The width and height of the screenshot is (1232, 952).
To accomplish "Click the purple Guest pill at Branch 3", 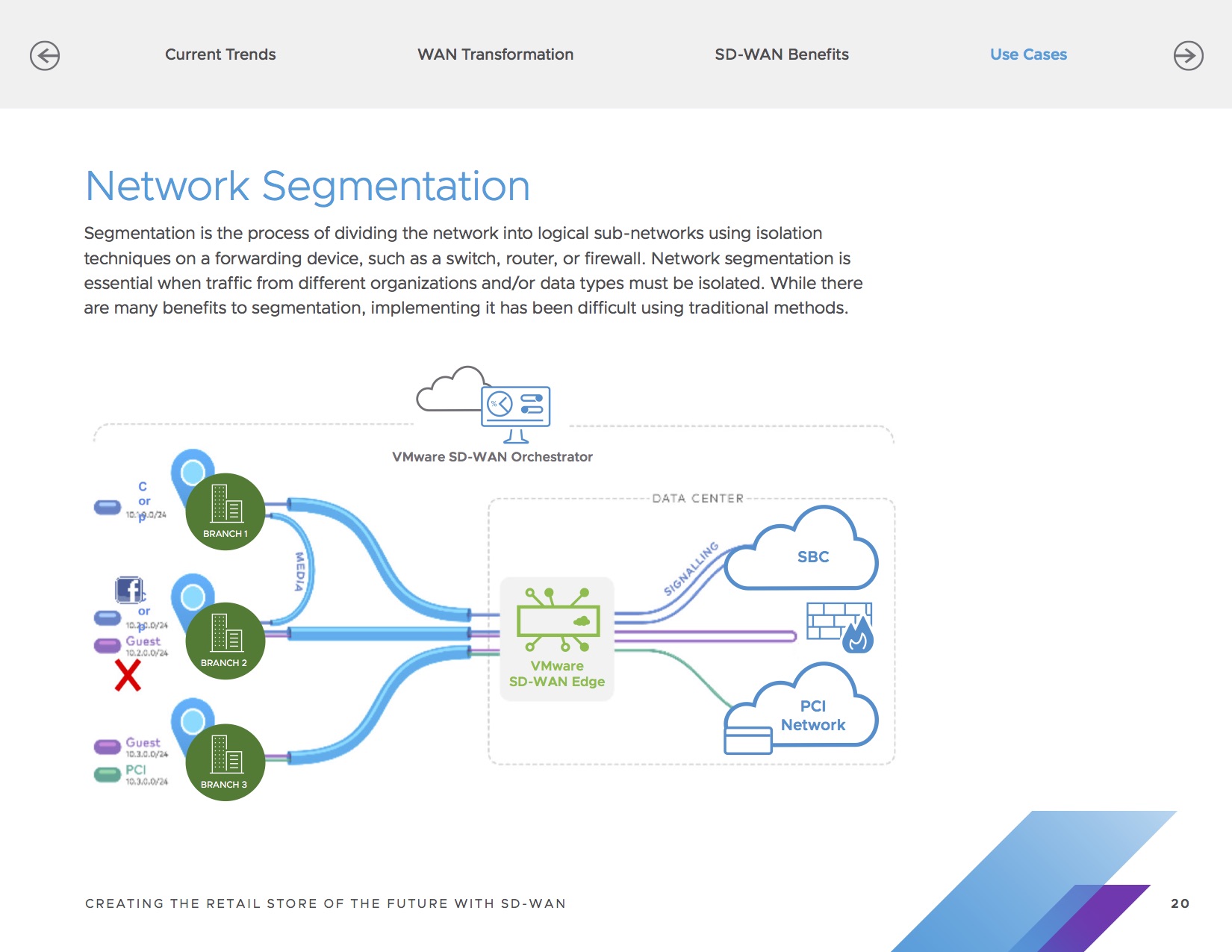I will pyautogui.click(x=108, y=747).
